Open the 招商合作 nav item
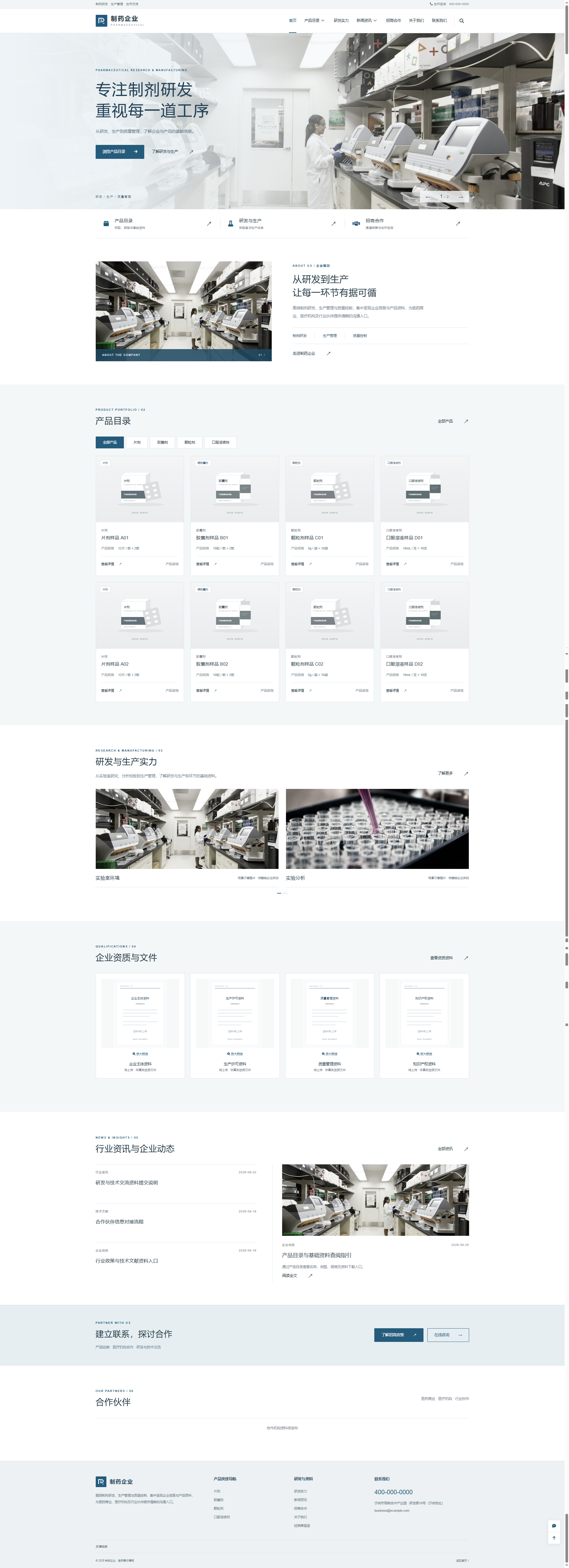 [393, 21]
